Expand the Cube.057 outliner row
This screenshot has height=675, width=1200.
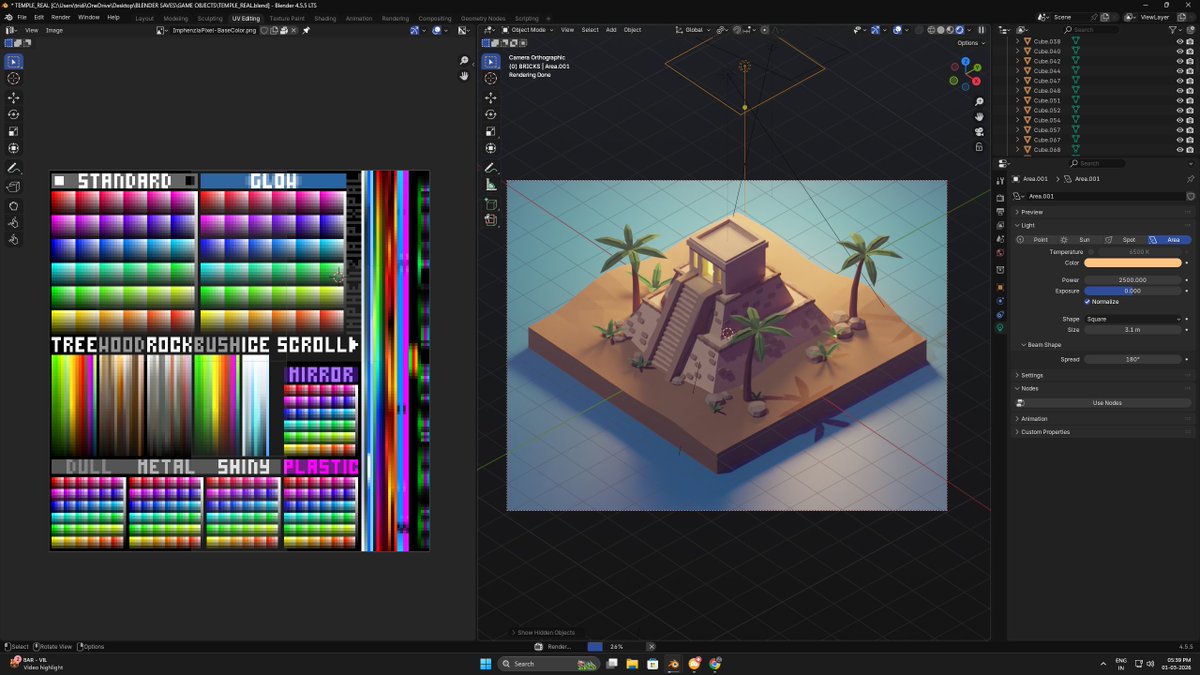point(1018,130)
